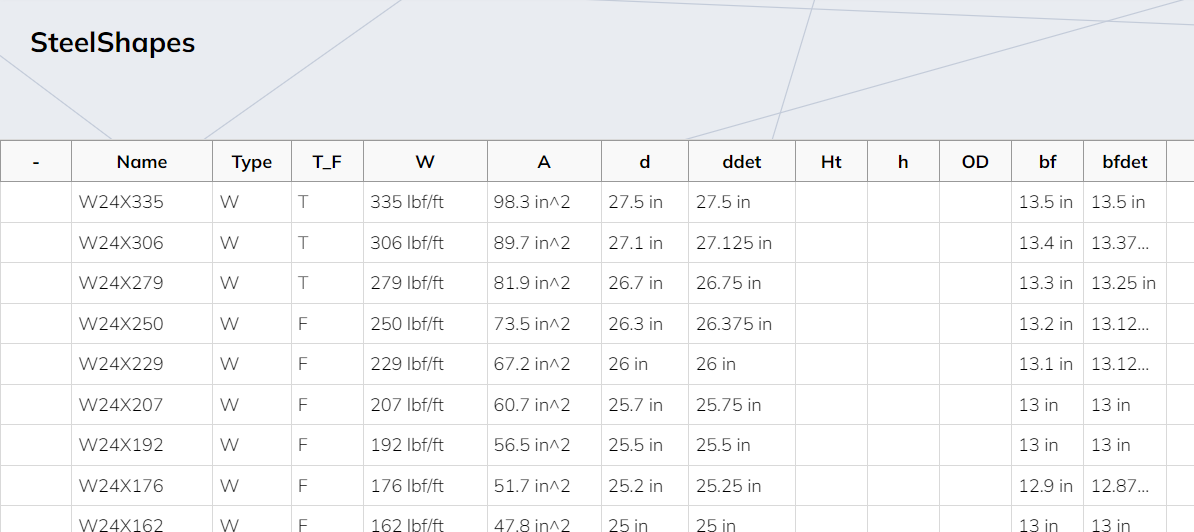Click the 279 lbf/ft weight cell
1194x532 pixels.
tap(426, 283)
